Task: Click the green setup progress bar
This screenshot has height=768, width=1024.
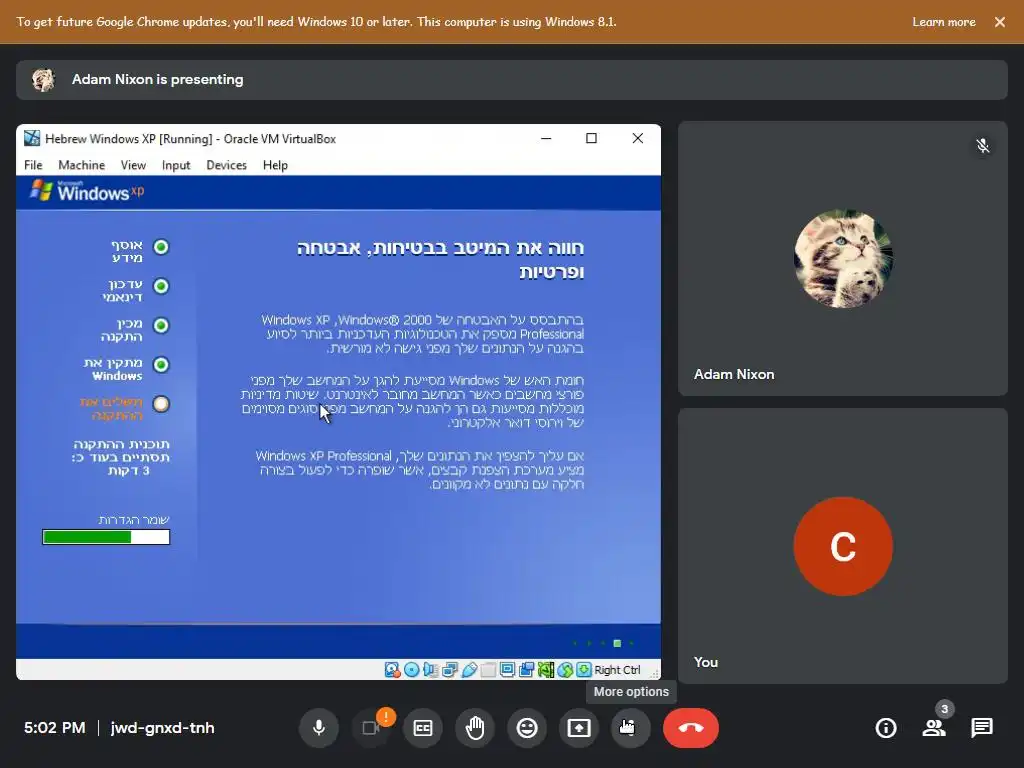Action: pyautogui.click(x=106, y=537)
